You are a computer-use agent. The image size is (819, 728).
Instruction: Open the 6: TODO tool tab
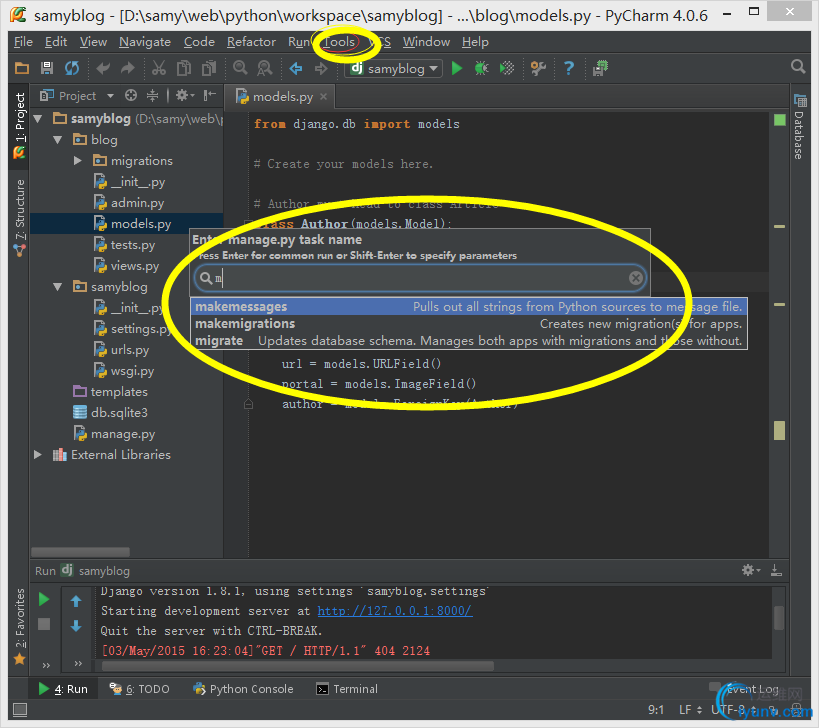coord(139,689)
